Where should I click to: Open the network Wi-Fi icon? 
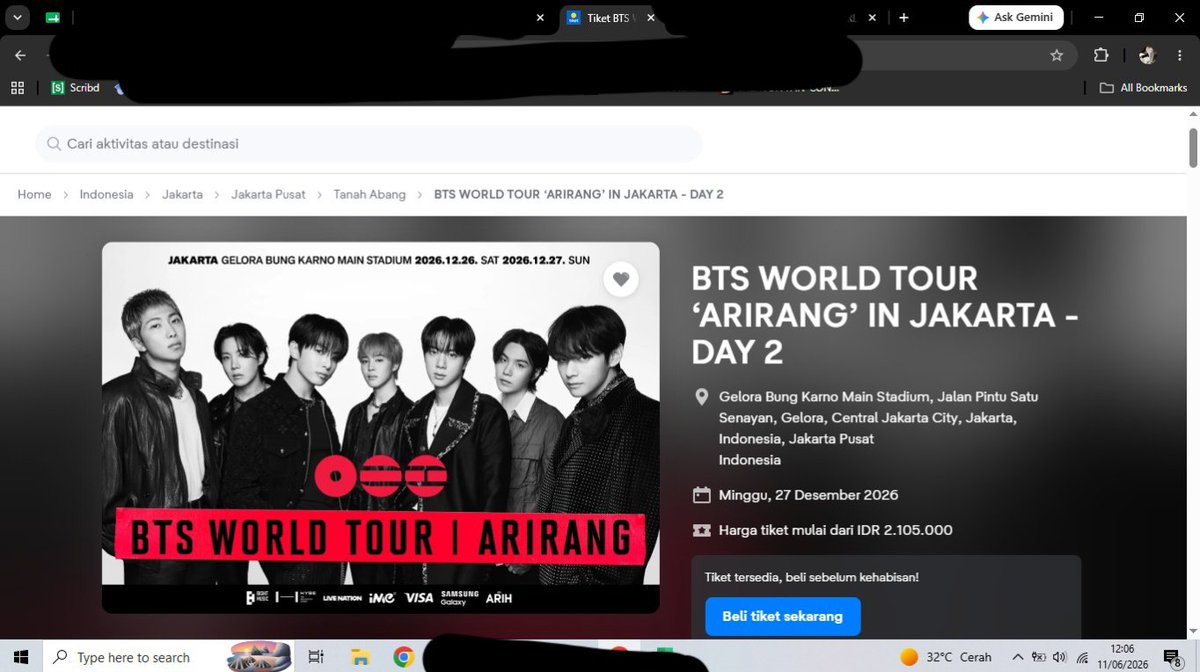pyautogui.click(x=1080, y=657)
